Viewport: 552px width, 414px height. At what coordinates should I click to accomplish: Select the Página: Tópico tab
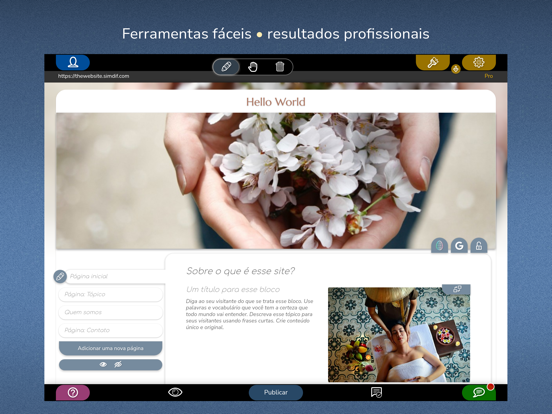coord(111,294)
